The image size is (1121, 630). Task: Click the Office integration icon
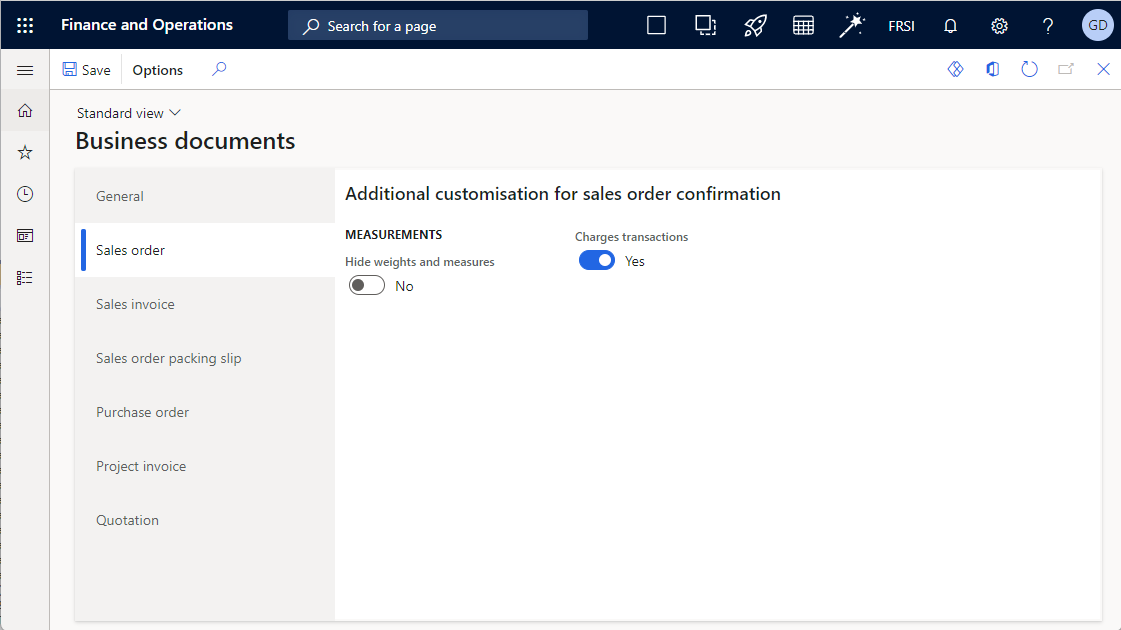(x=992, y=69)
